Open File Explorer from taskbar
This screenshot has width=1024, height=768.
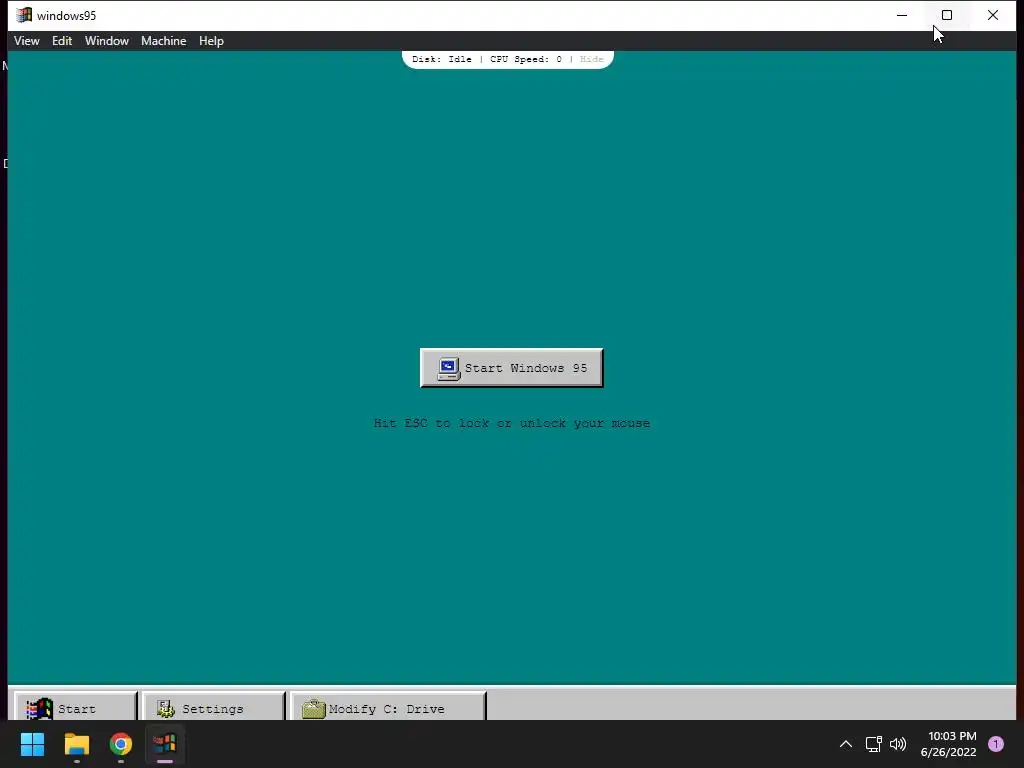pyautogui.click(x=76, y=744)
